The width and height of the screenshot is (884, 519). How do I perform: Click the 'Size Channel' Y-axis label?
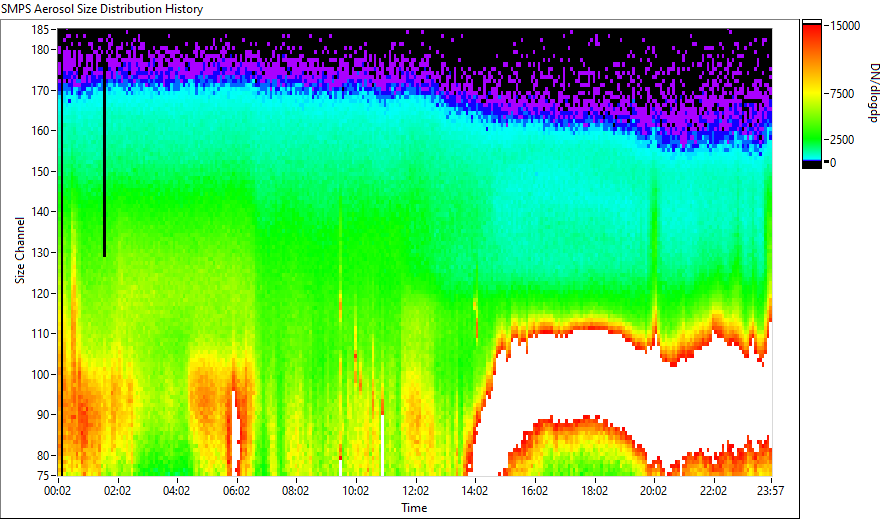[20, 250]
